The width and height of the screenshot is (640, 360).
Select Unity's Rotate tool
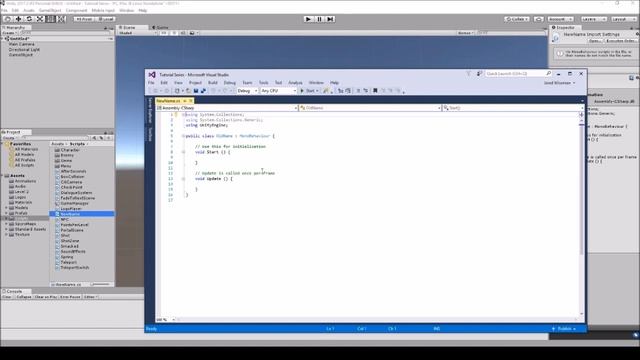tap(29, 19)
